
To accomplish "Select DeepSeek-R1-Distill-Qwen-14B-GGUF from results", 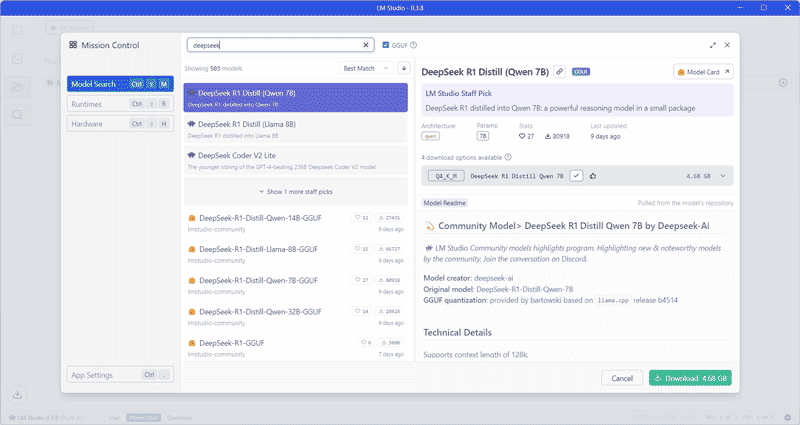I will point(296,223).
